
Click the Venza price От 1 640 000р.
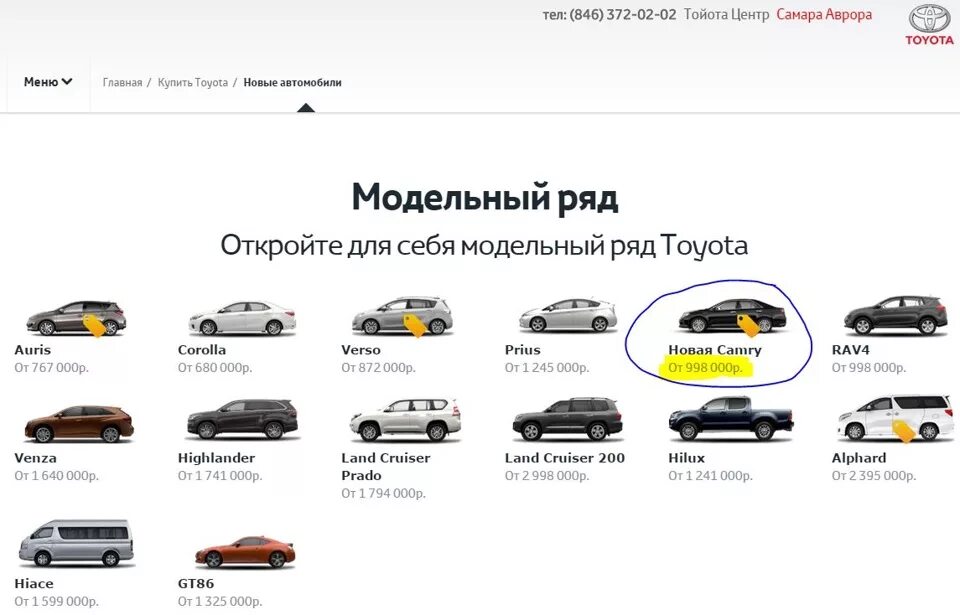(56, 475)
